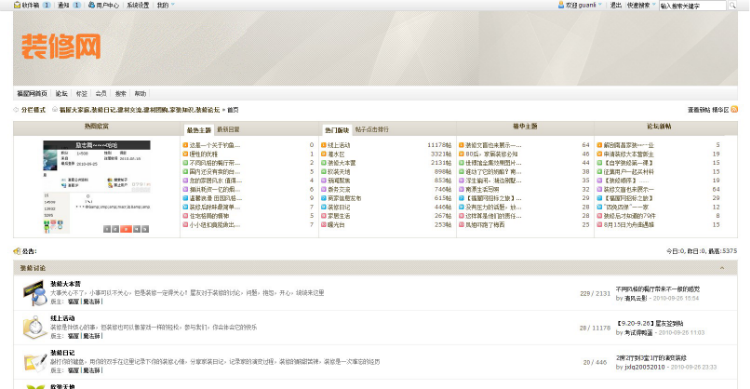750x389 pixels.
Task: Open the 【9.20-9.26】 latest post link
Action: [x=650, y=323]
